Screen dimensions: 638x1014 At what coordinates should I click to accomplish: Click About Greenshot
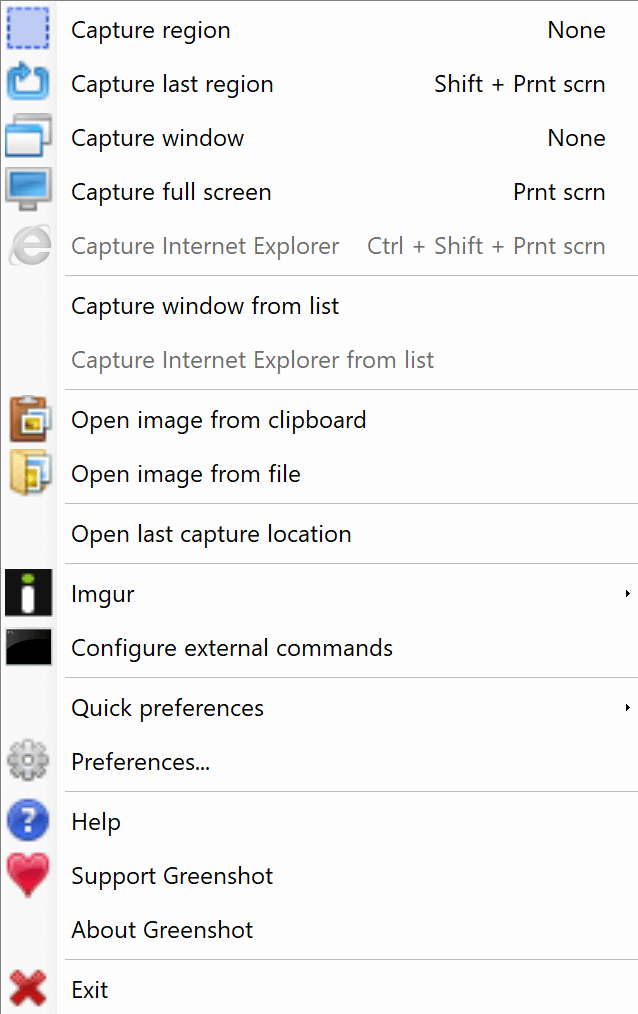(161, 929)
